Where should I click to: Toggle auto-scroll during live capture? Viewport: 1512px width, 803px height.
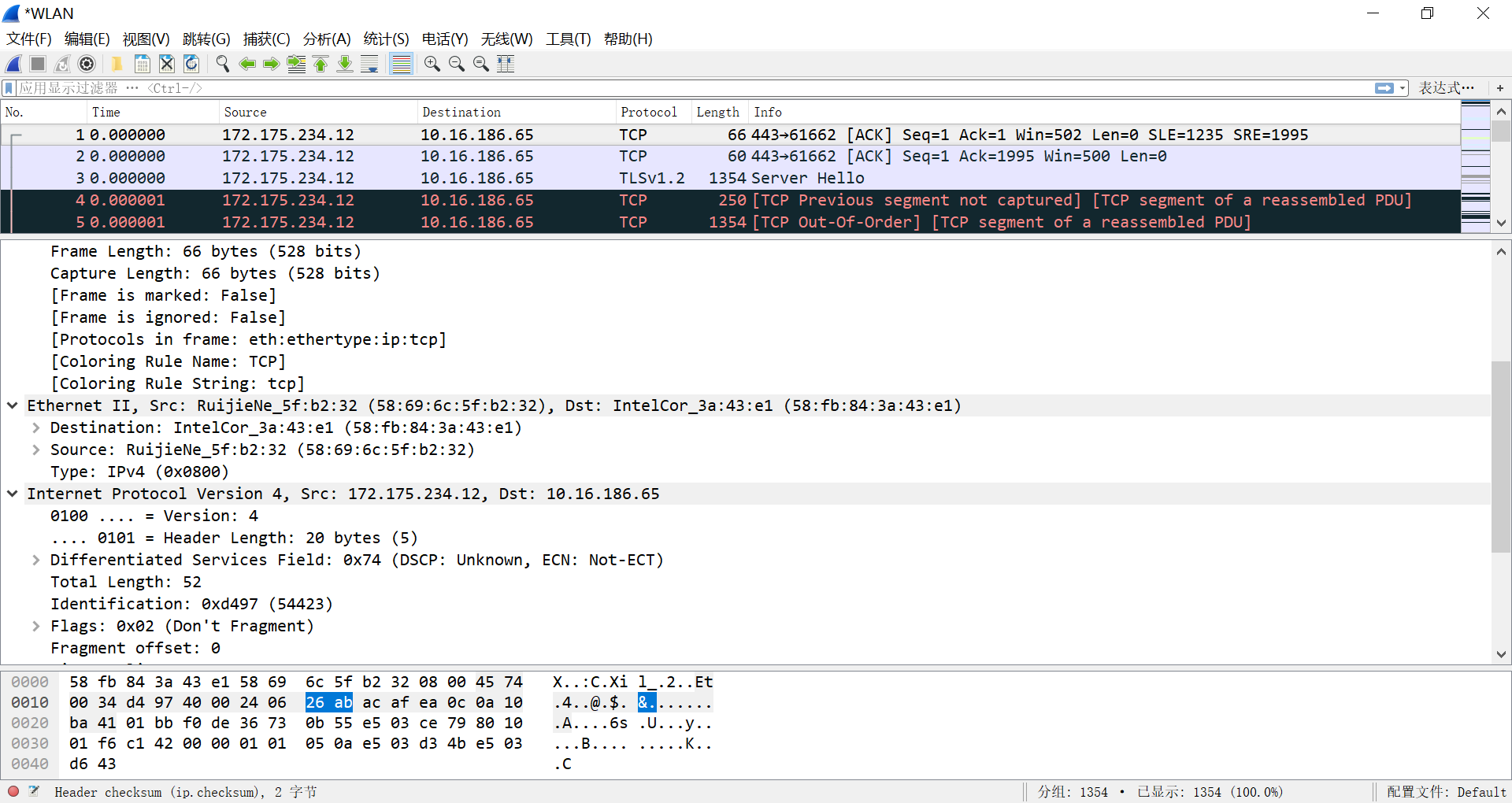[369, 64]
